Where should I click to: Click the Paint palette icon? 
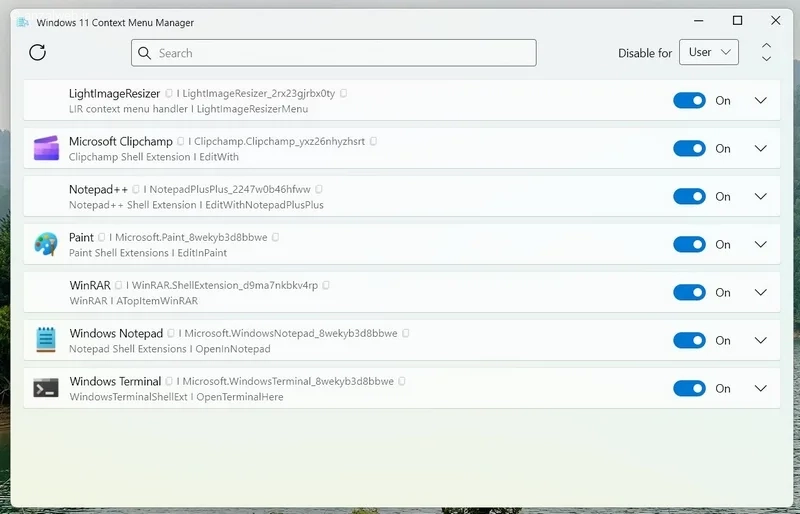[x=46, y=244]
